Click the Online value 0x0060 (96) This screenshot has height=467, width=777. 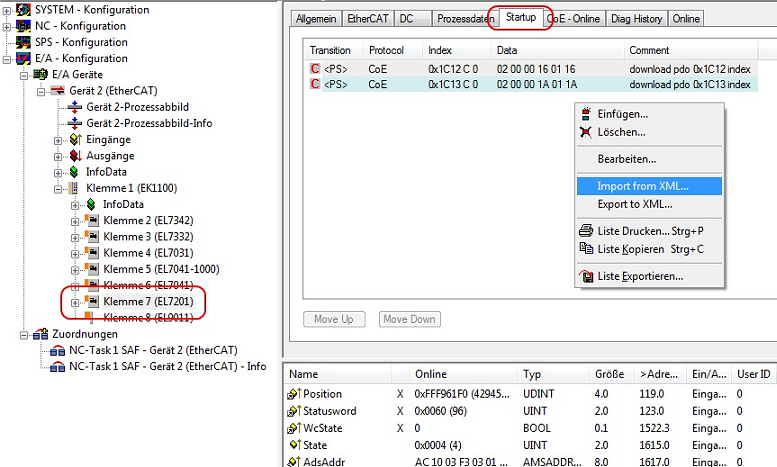pos(441,411)
